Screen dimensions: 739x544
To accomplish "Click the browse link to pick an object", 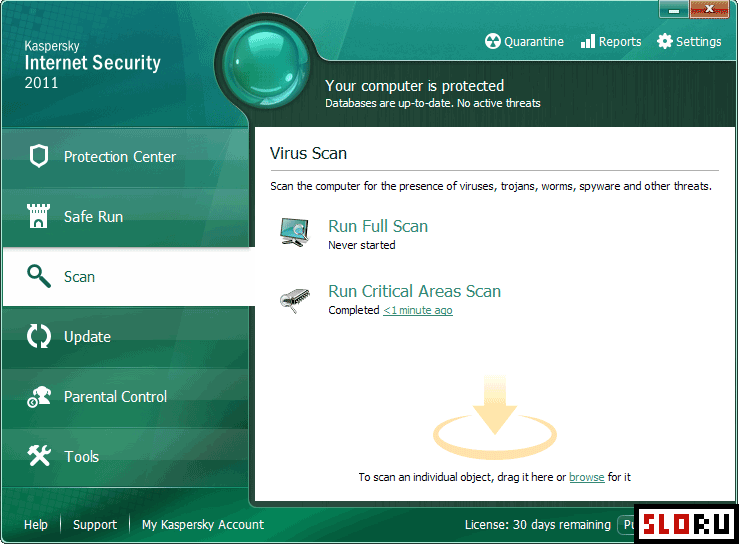I will coord(586,477).
